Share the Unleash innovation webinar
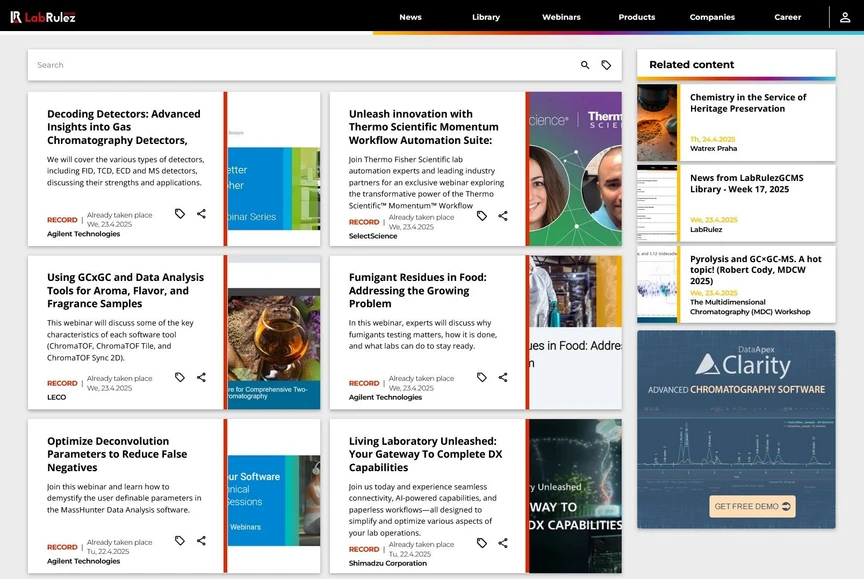 [503, 216]
